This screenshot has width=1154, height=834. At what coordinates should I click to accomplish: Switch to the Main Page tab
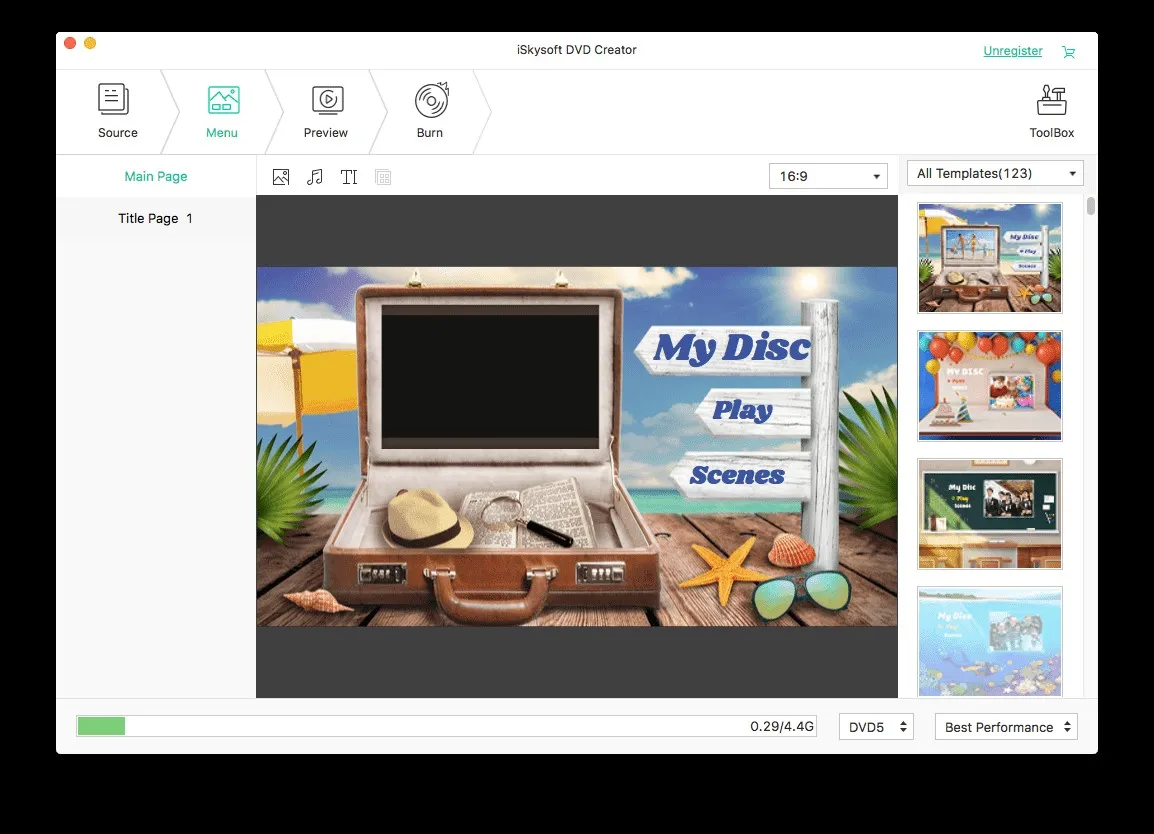tap(155, 176)
